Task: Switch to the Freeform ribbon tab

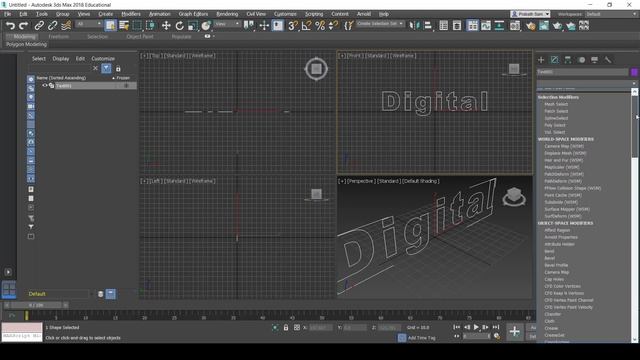Action: 58,36
